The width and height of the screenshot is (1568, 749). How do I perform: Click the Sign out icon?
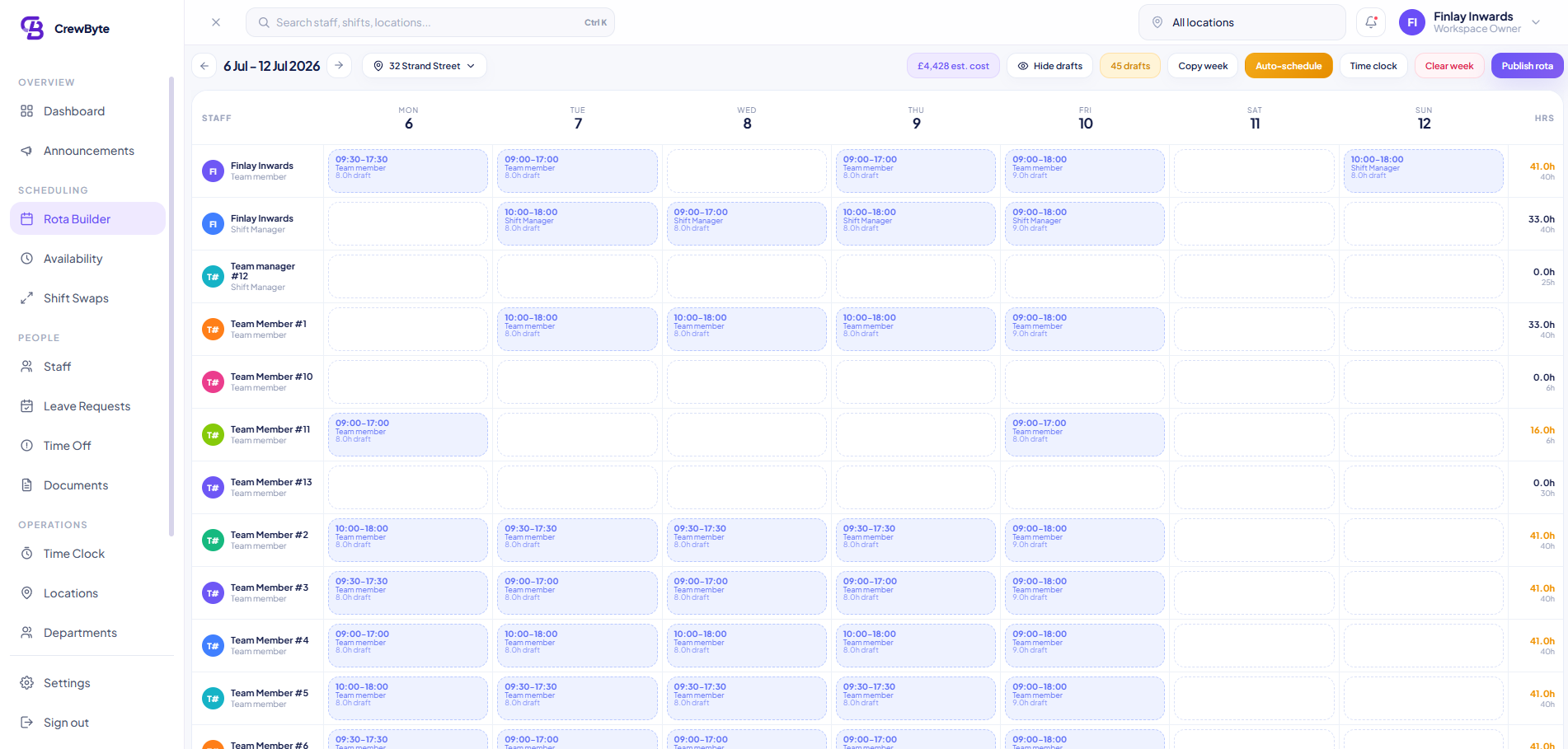[27, 723]
